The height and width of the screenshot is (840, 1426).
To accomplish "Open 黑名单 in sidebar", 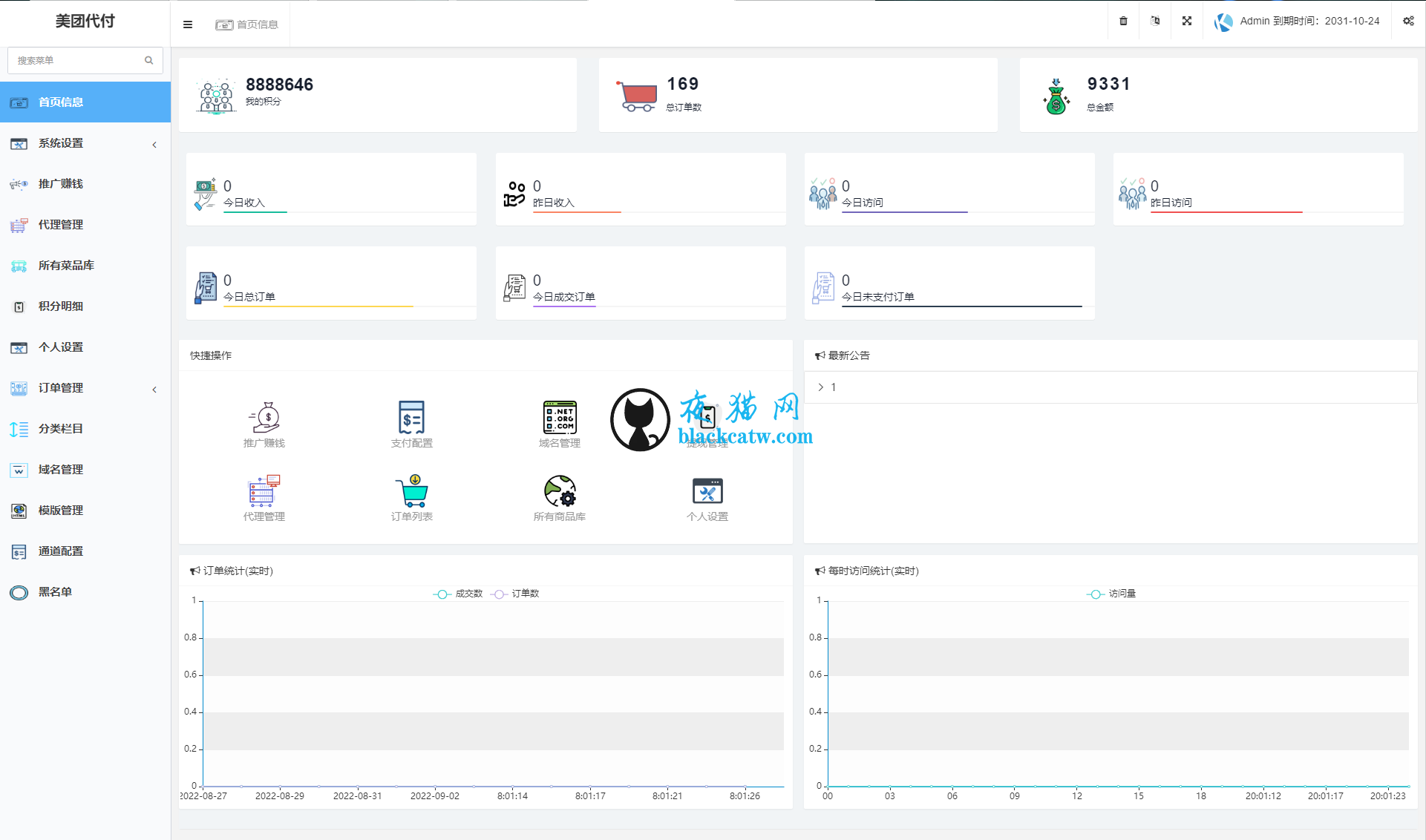I will pos(85,591).
